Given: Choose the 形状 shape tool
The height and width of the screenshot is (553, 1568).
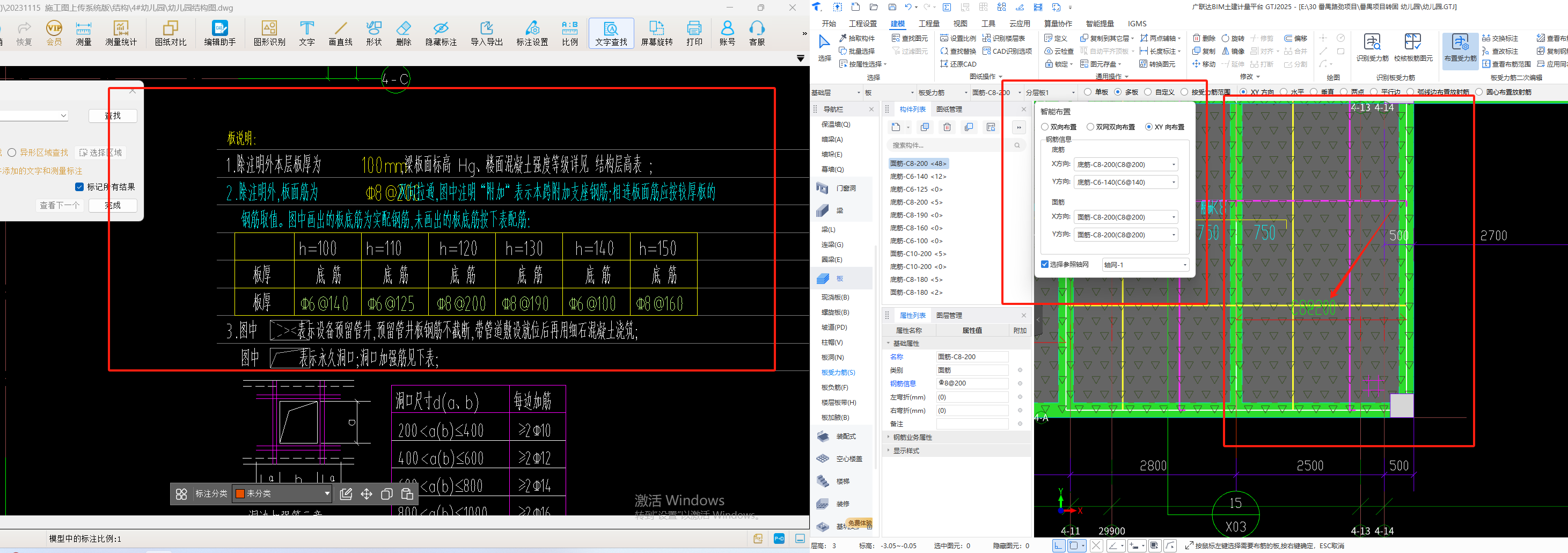Looking at the screenshot, I should point(373,33).
